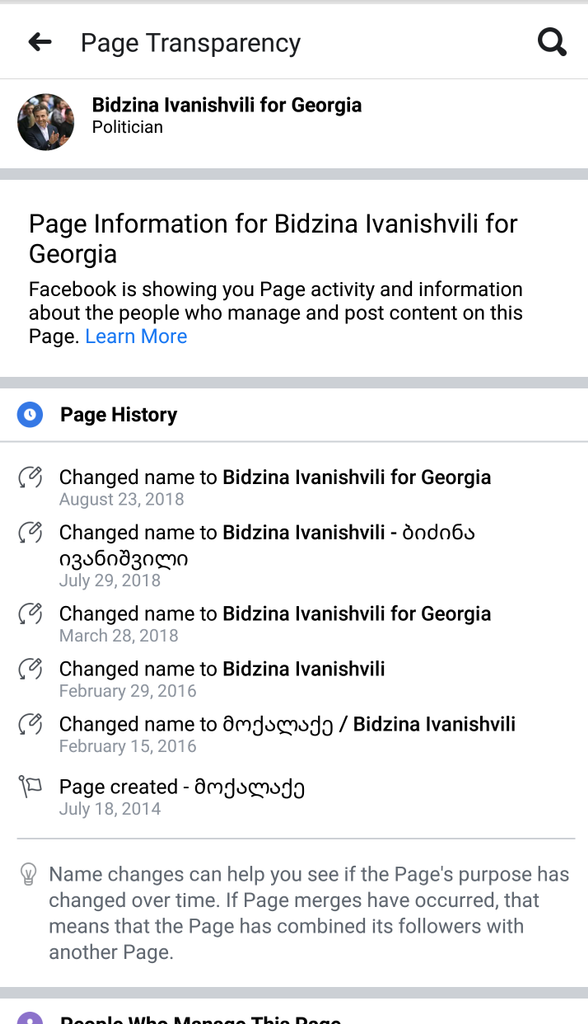Go back using the left arrow icon
Image resolution: width=588 pixels, height=1024 pixels.
(x=40, y=42)
